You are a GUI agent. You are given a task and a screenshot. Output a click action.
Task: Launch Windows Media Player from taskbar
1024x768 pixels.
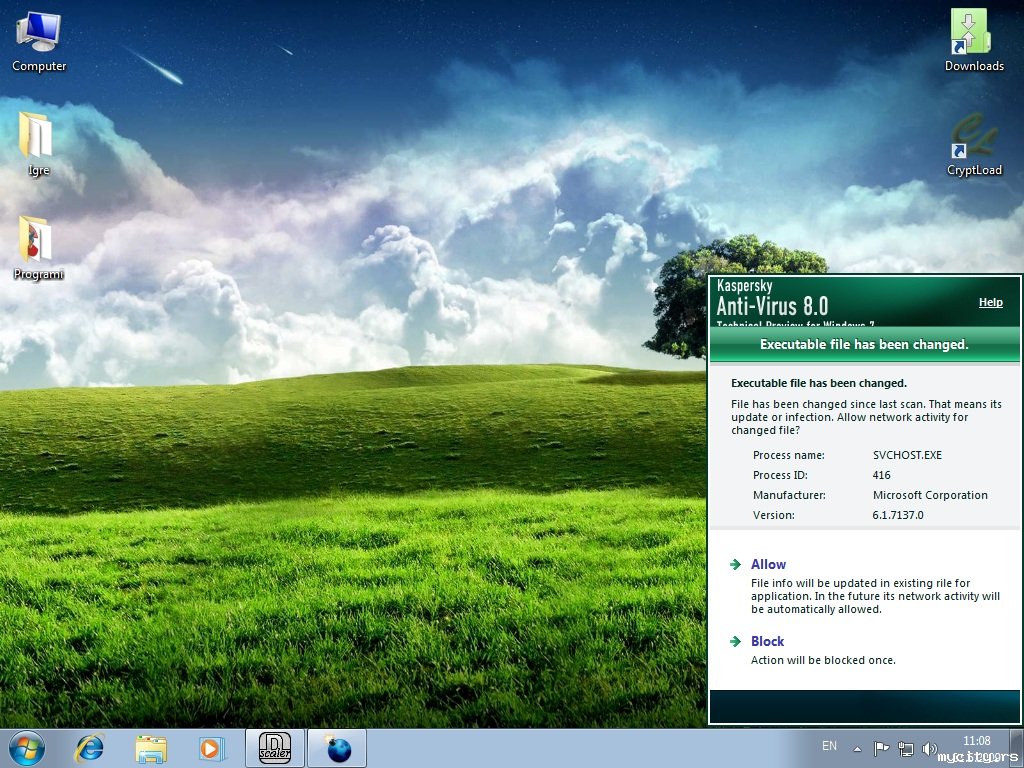[211, 747]
